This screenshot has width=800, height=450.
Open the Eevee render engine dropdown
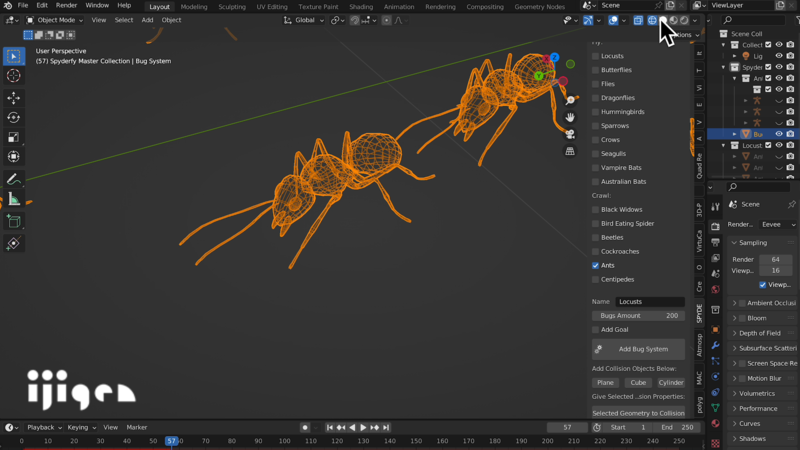(778, 224)
